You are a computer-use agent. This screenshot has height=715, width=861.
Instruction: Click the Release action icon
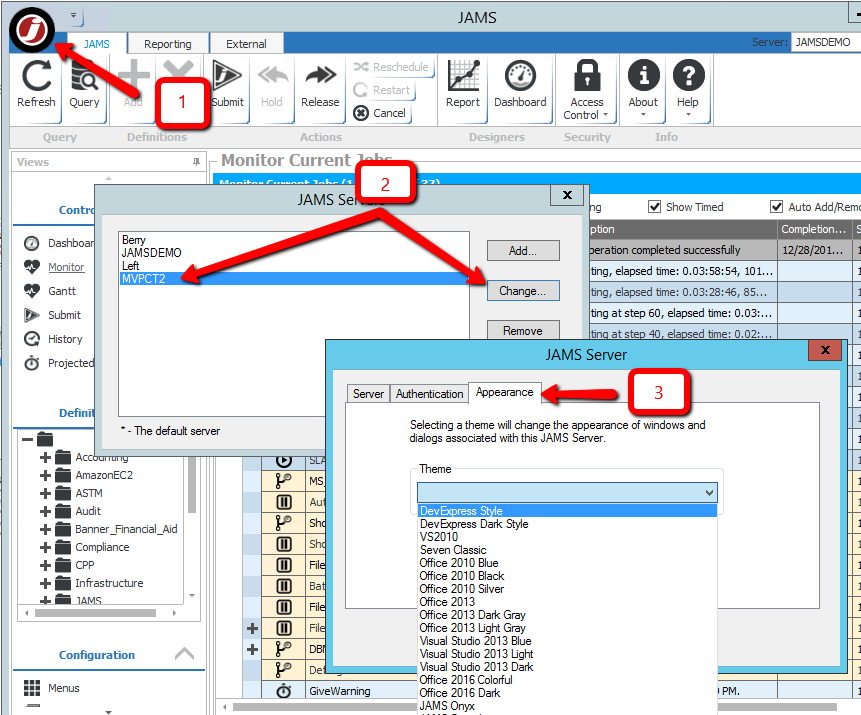tap(320, 75)
